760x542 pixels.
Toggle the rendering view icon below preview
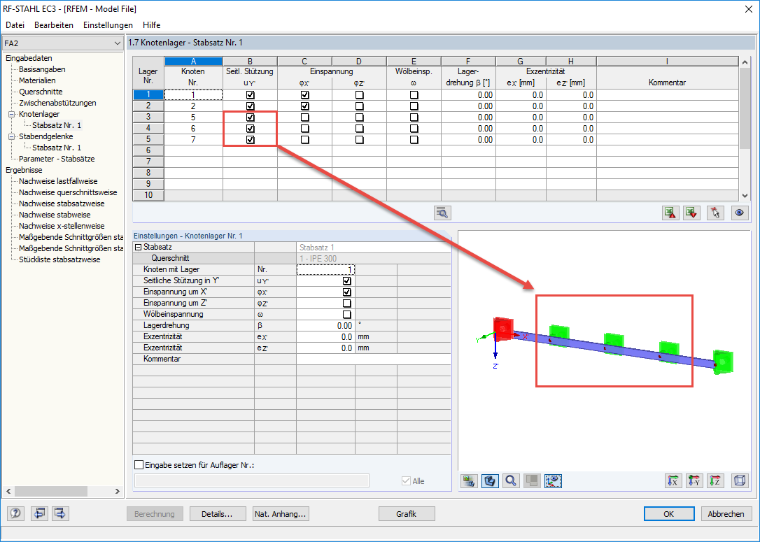coord(490,480)
